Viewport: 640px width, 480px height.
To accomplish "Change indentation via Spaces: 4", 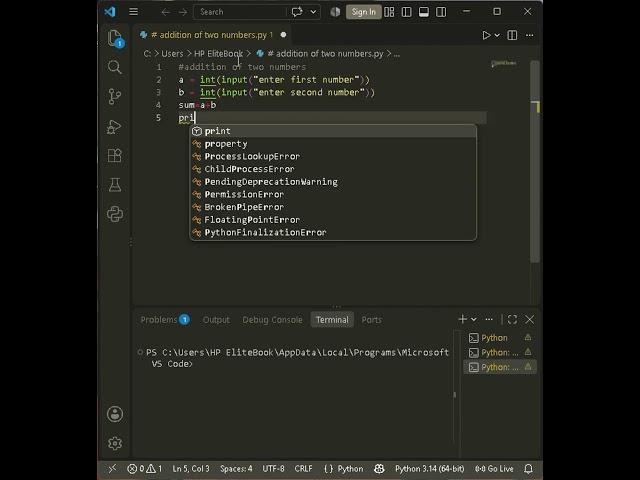I will [x=236, y=469].
